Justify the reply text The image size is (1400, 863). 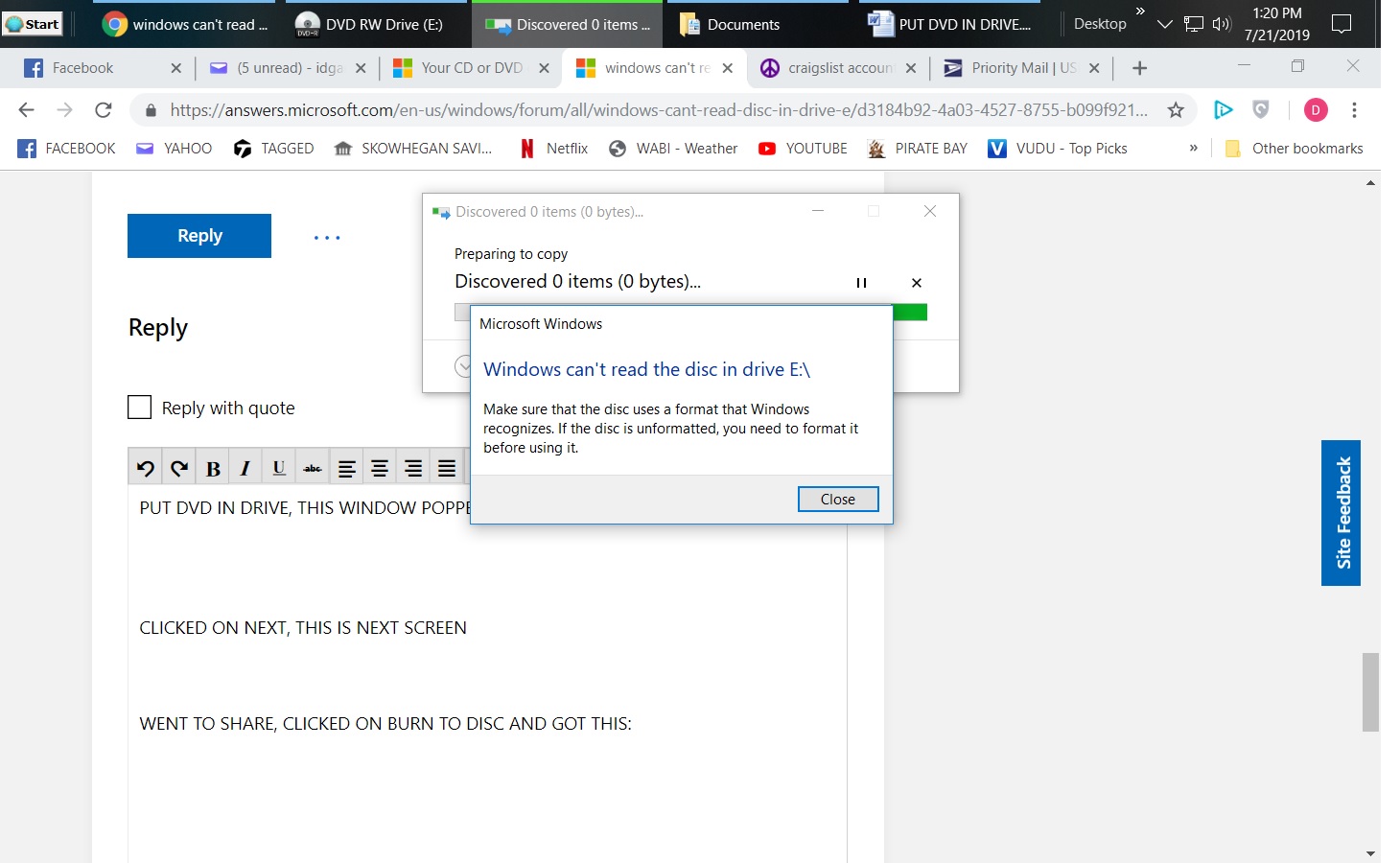[447, 468]
